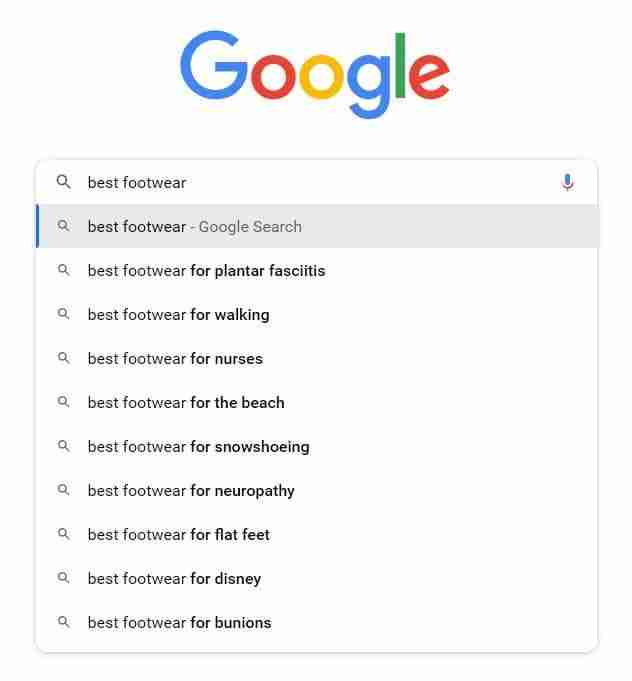The width and height of the screenshot is (632, 681).
Task: Choose 'best footwear for the beach'
Action: pyautogui.click(x=186, y=403)
